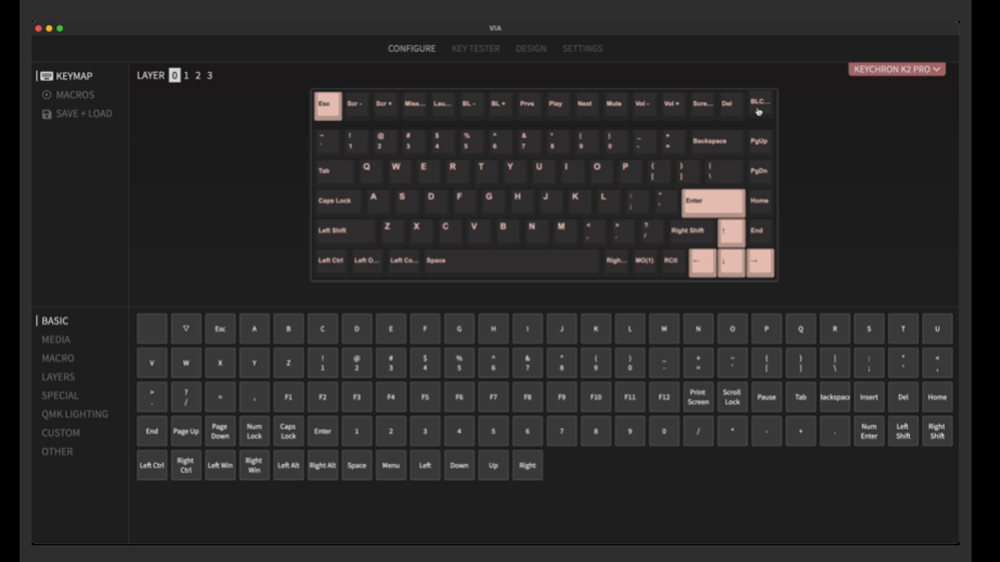The width and height of the screenshot is (1000, 562).
Task: Pick the F12 keycode
Action: pyautogui.click(x=664, y=397)
